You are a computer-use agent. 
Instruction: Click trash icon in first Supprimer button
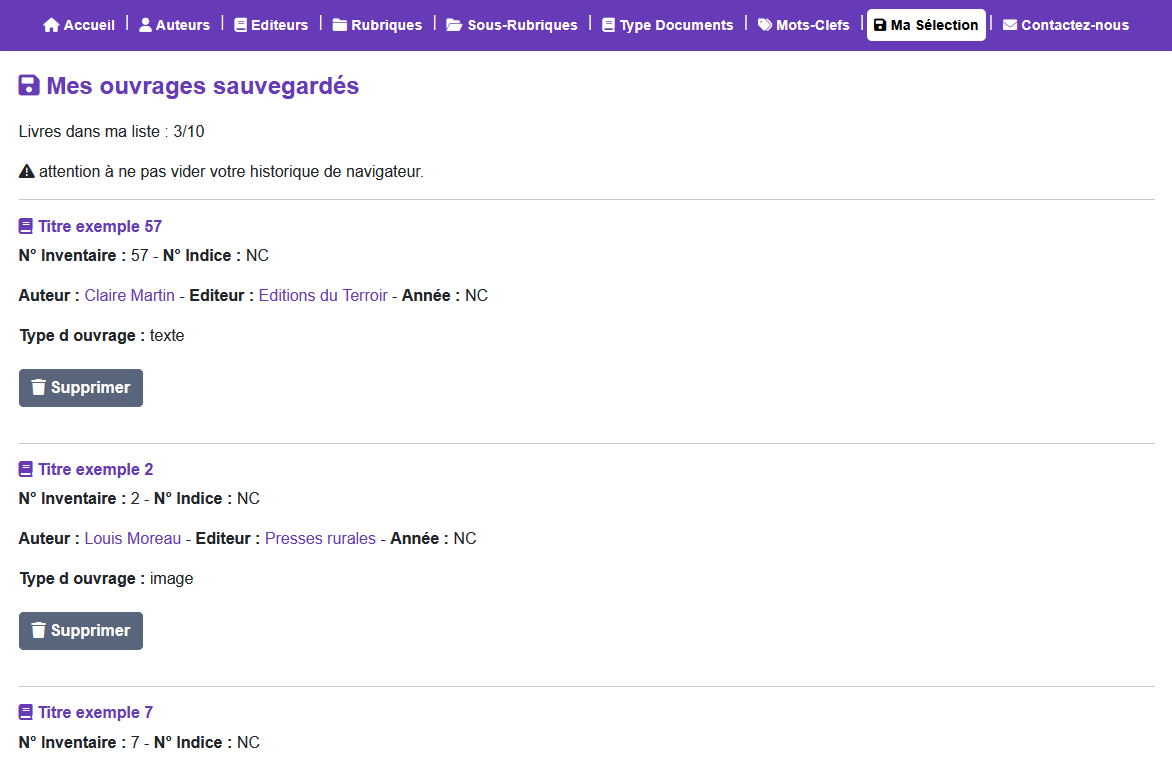pos(39,388)
